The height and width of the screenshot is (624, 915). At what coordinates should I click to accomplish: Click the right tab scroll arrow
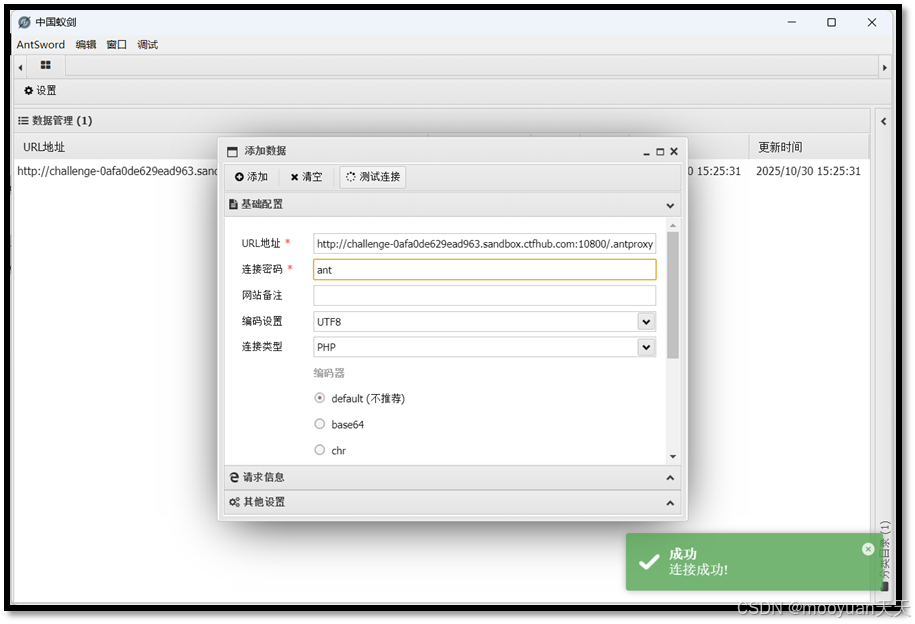[885, 68]
